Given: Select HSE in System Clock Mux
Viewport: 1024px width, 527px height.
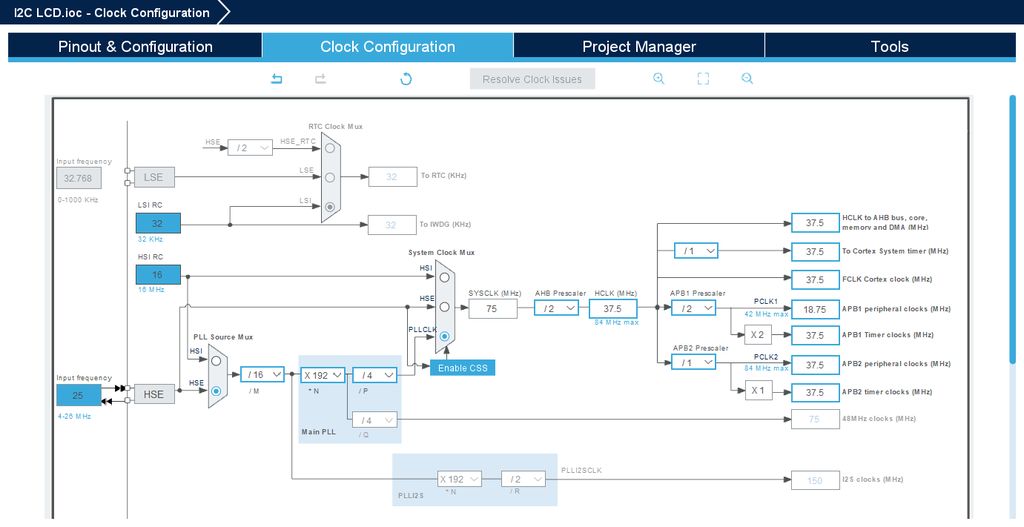Looking at the screenshot, I should tap(445, 306).
